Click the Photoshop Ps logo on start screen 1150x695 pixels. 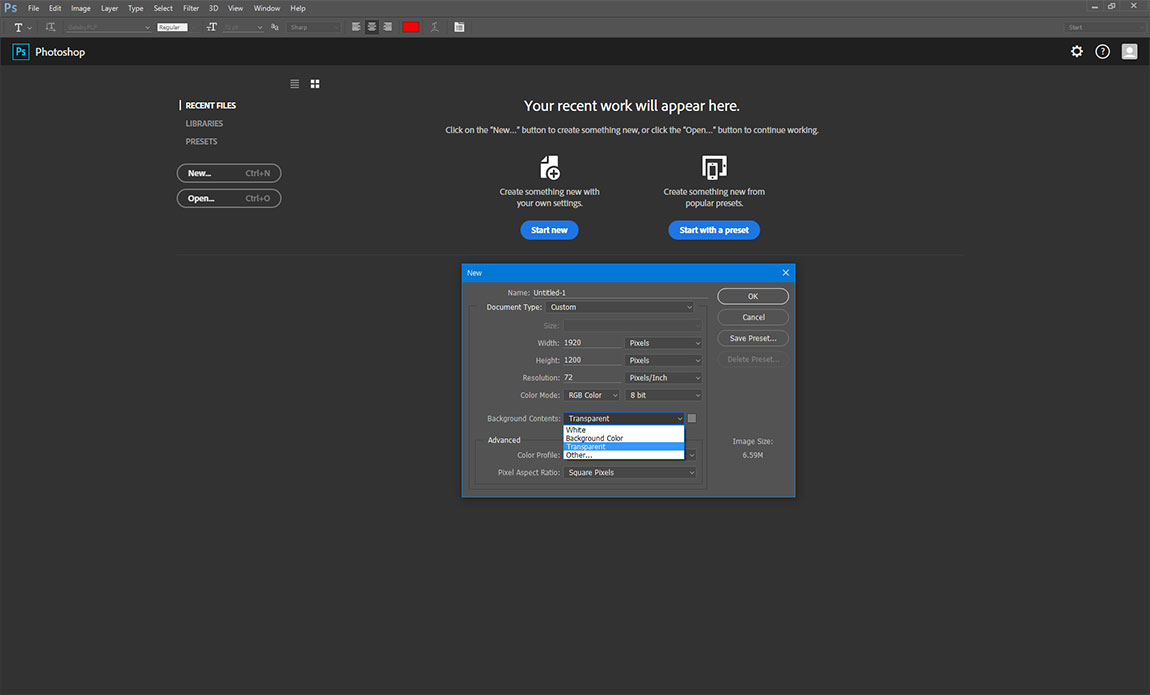[21, 51]
